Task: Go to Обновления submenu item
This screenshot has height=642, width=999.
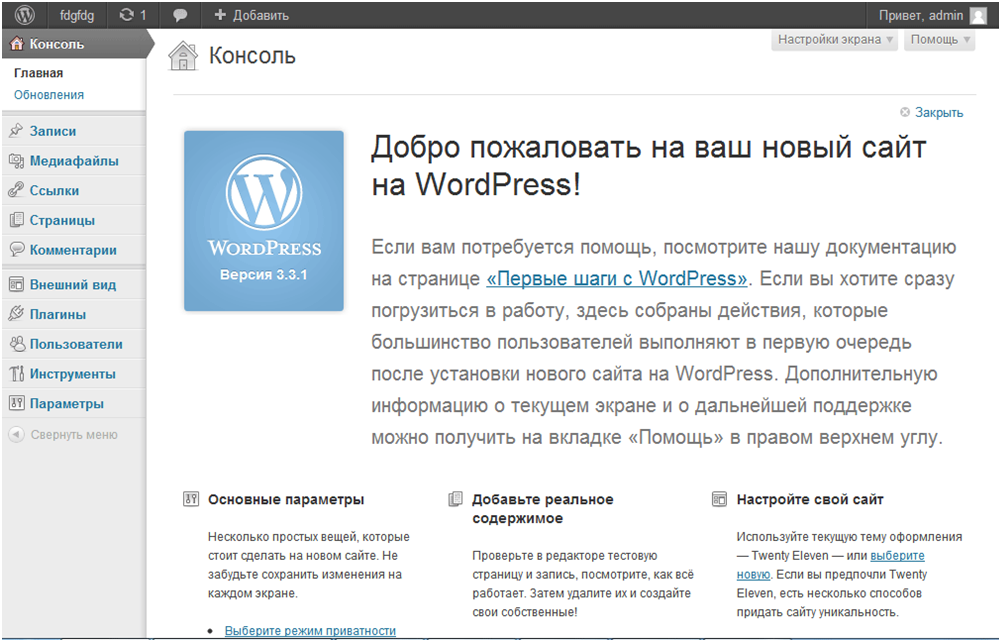Action: pos(49,94)
